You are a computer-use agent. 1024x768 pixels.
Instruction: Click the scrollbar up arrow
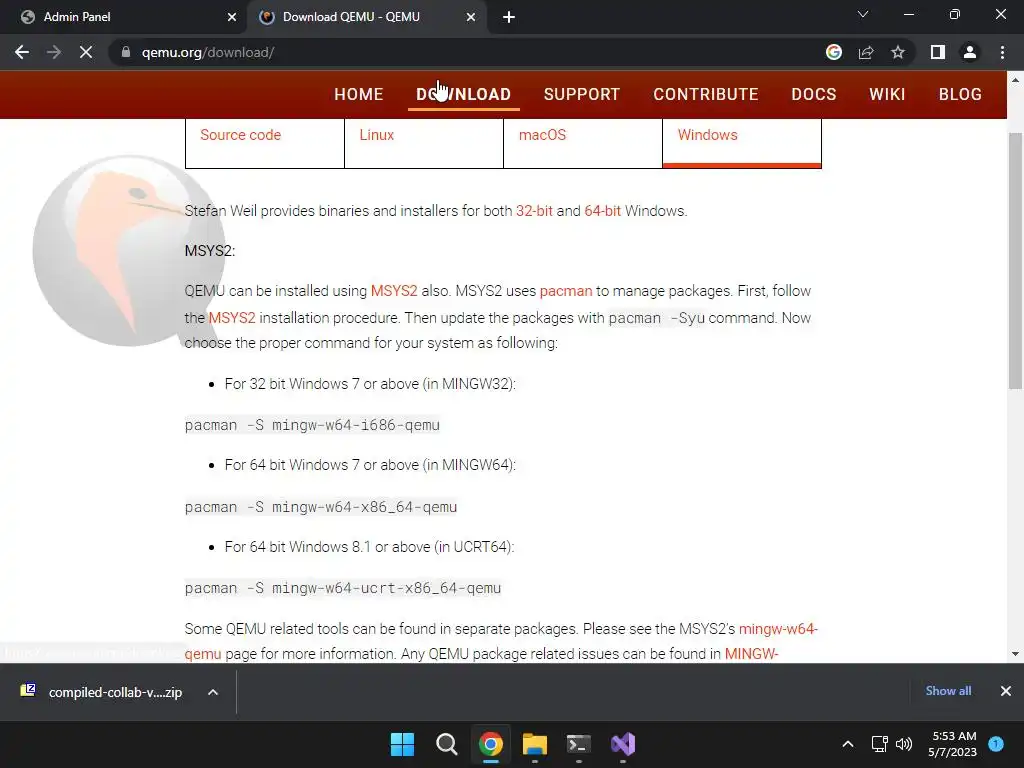click(1015, 80)
